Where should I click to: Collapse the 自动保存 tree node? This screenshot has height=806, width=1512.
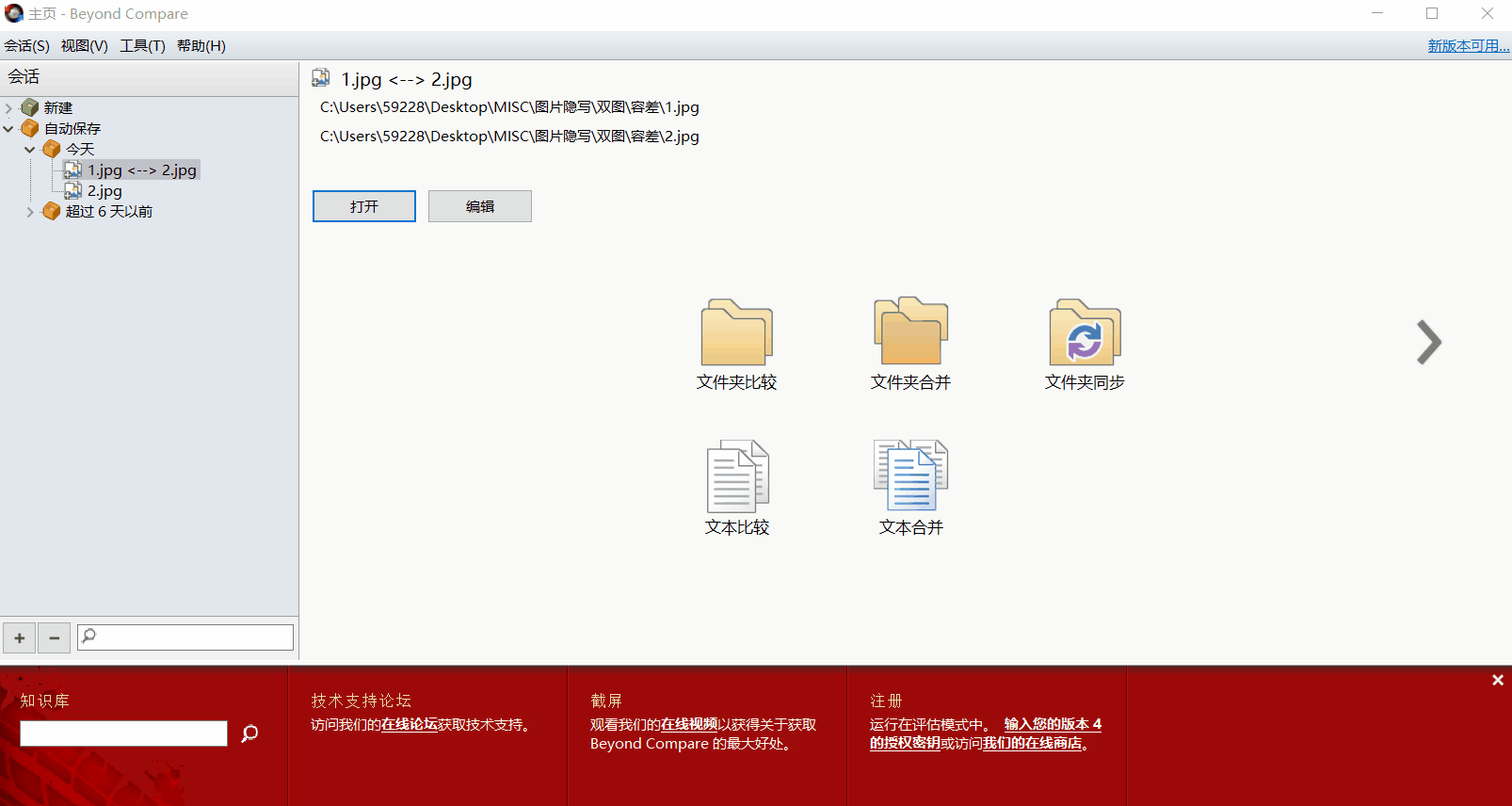click(x=8, y=129)
